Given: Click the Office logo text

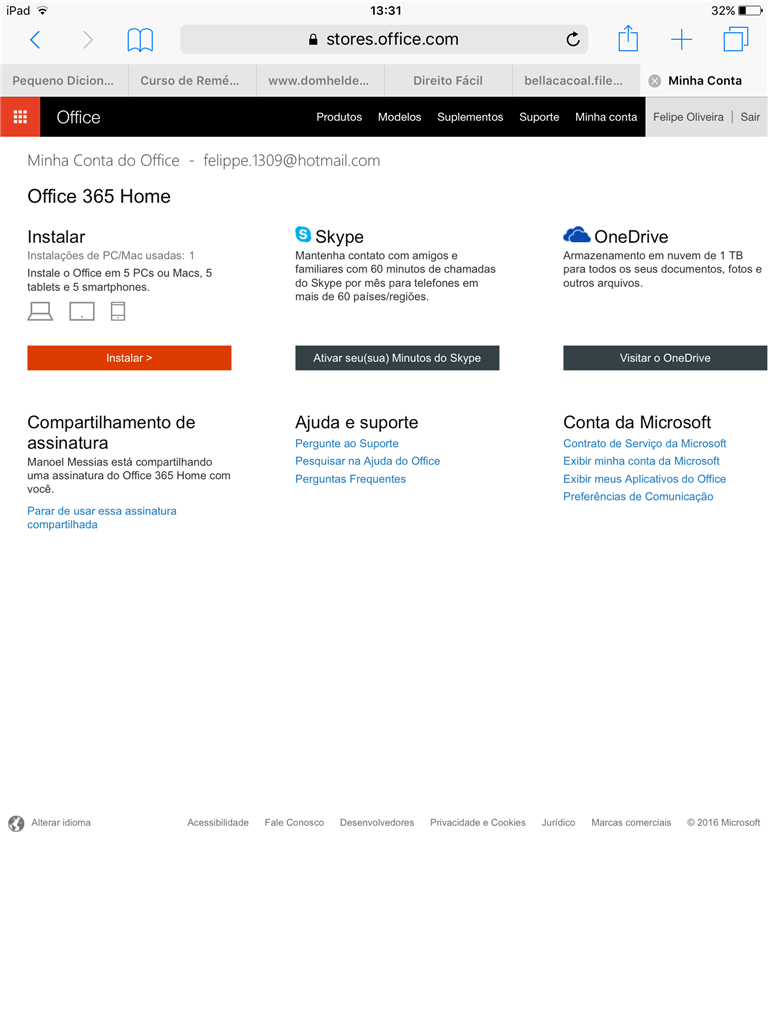Looking at the screenshot, I should [x=78, y=117].
